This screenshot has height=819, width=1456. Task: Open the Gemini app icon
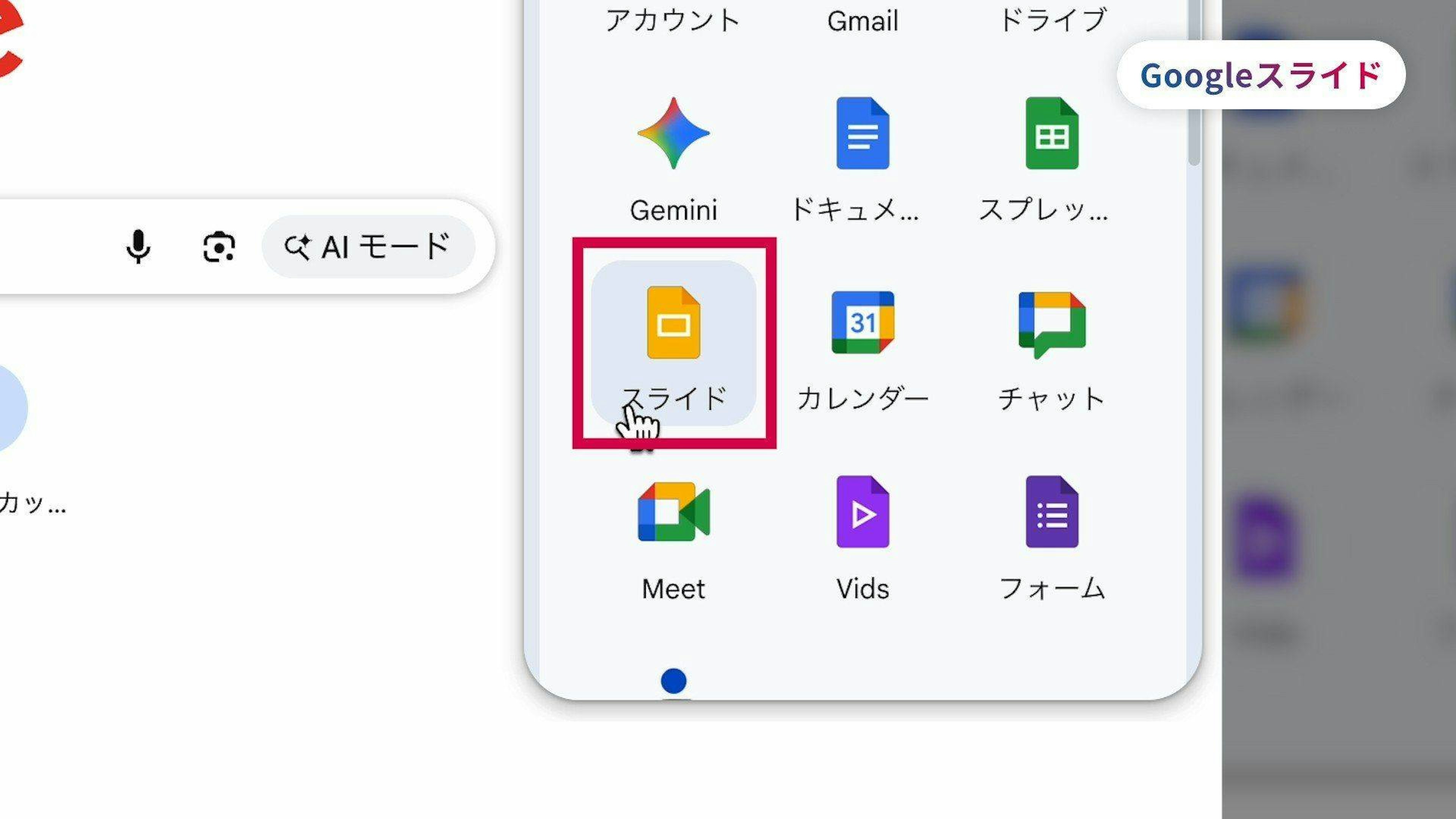(673, 134)
